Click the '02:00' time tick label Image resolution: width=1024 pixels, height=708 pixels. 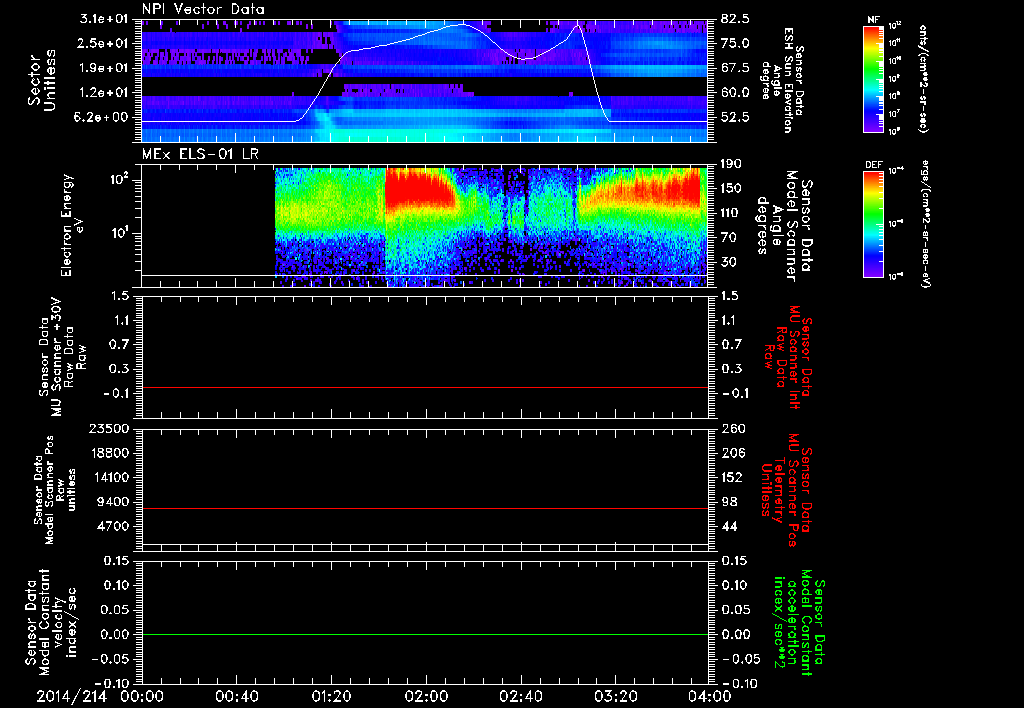[426, 696]
